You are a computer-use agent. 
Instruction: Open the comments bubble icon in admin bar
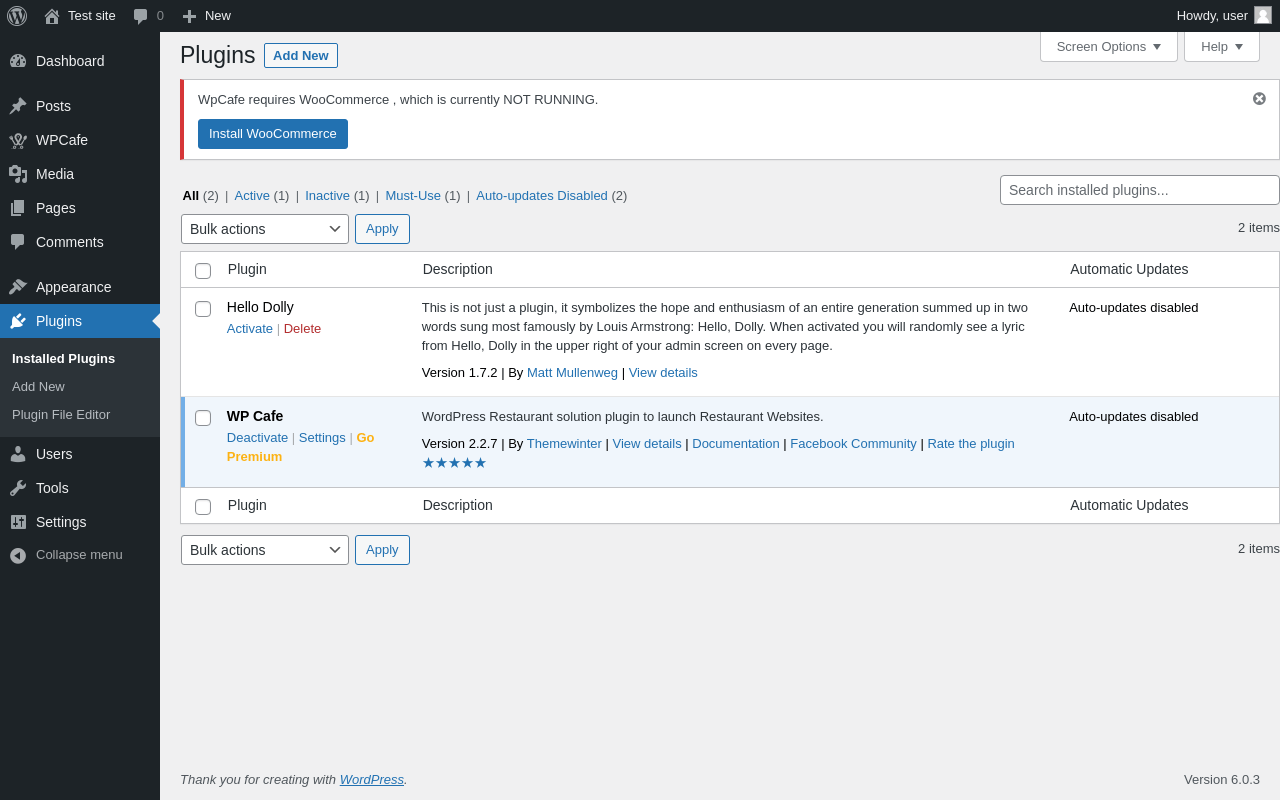click(x=141, y=16)
